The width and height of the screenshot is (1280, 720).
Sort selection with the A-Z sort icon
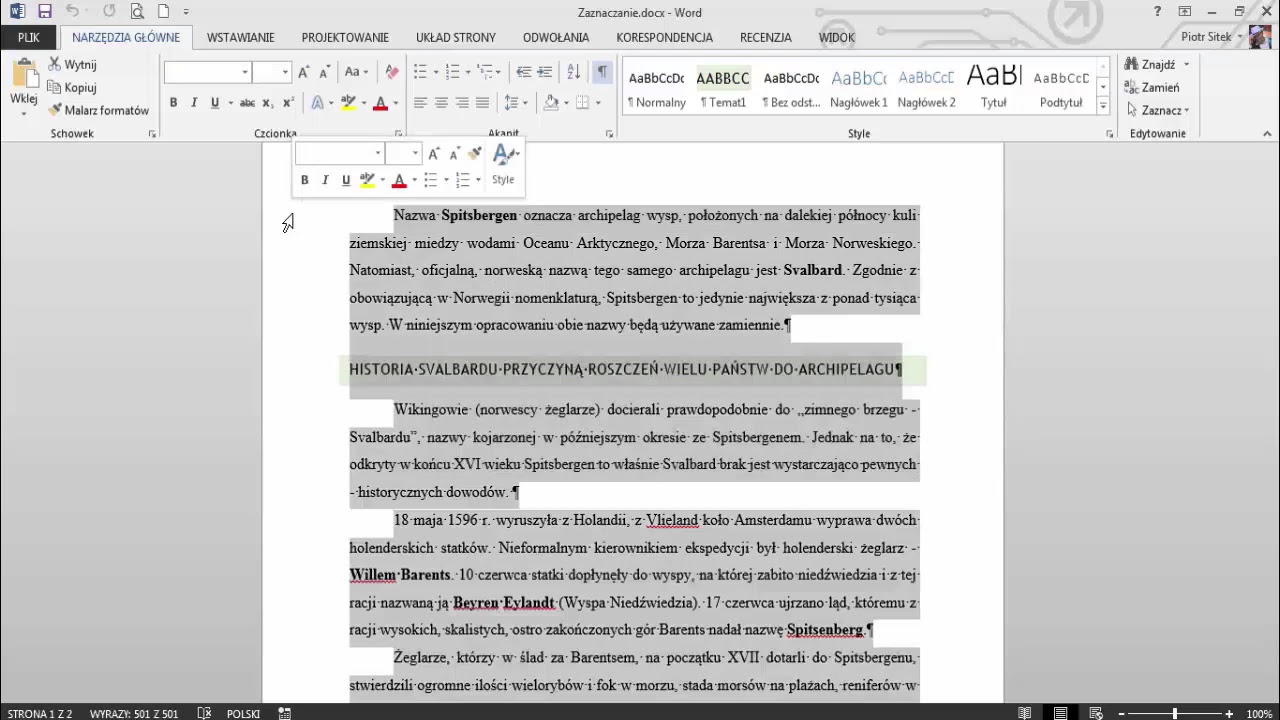pos(573,72)
